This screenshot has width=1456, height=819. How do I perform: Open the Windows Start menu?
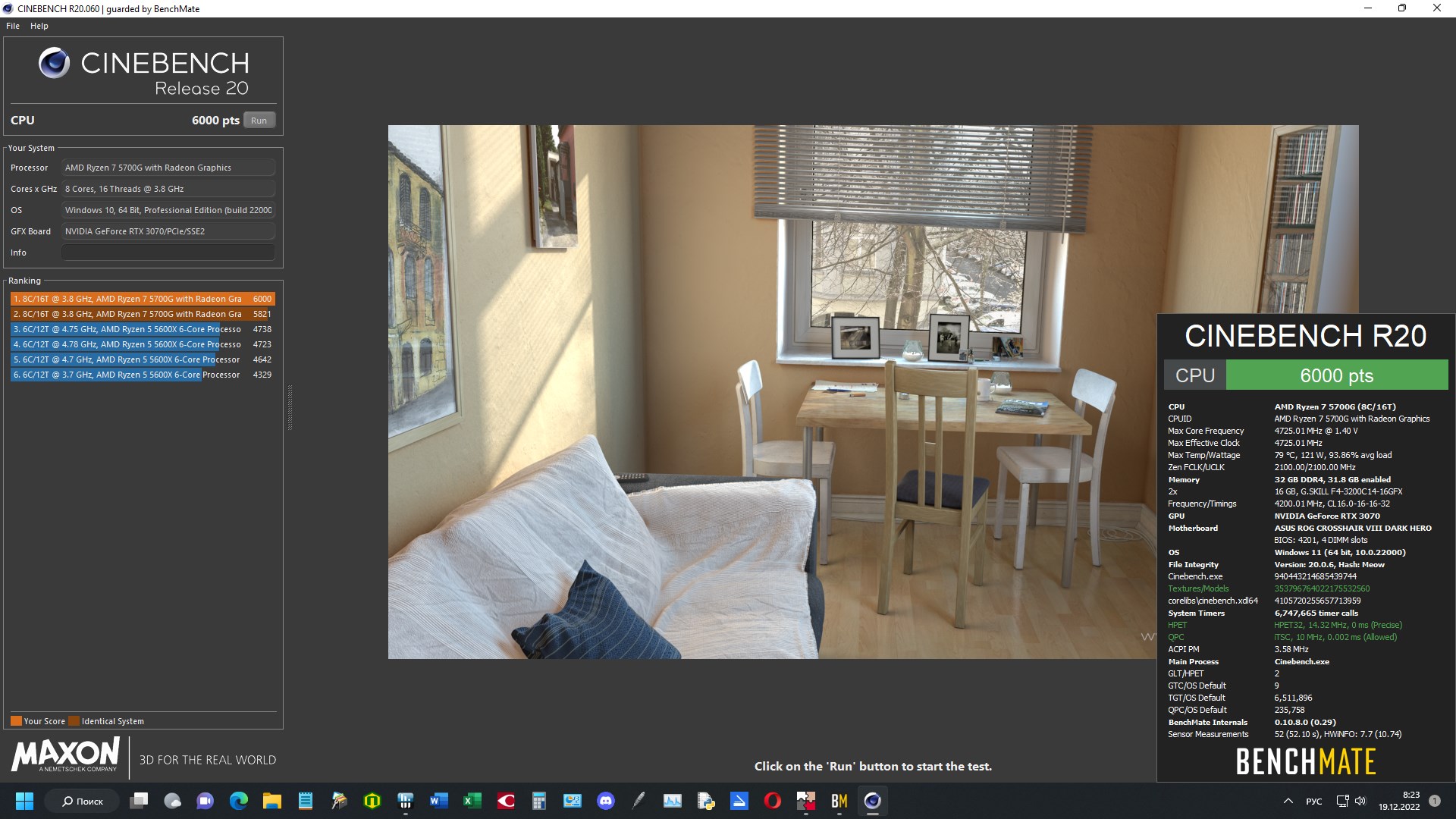click(x=24, y=801)
